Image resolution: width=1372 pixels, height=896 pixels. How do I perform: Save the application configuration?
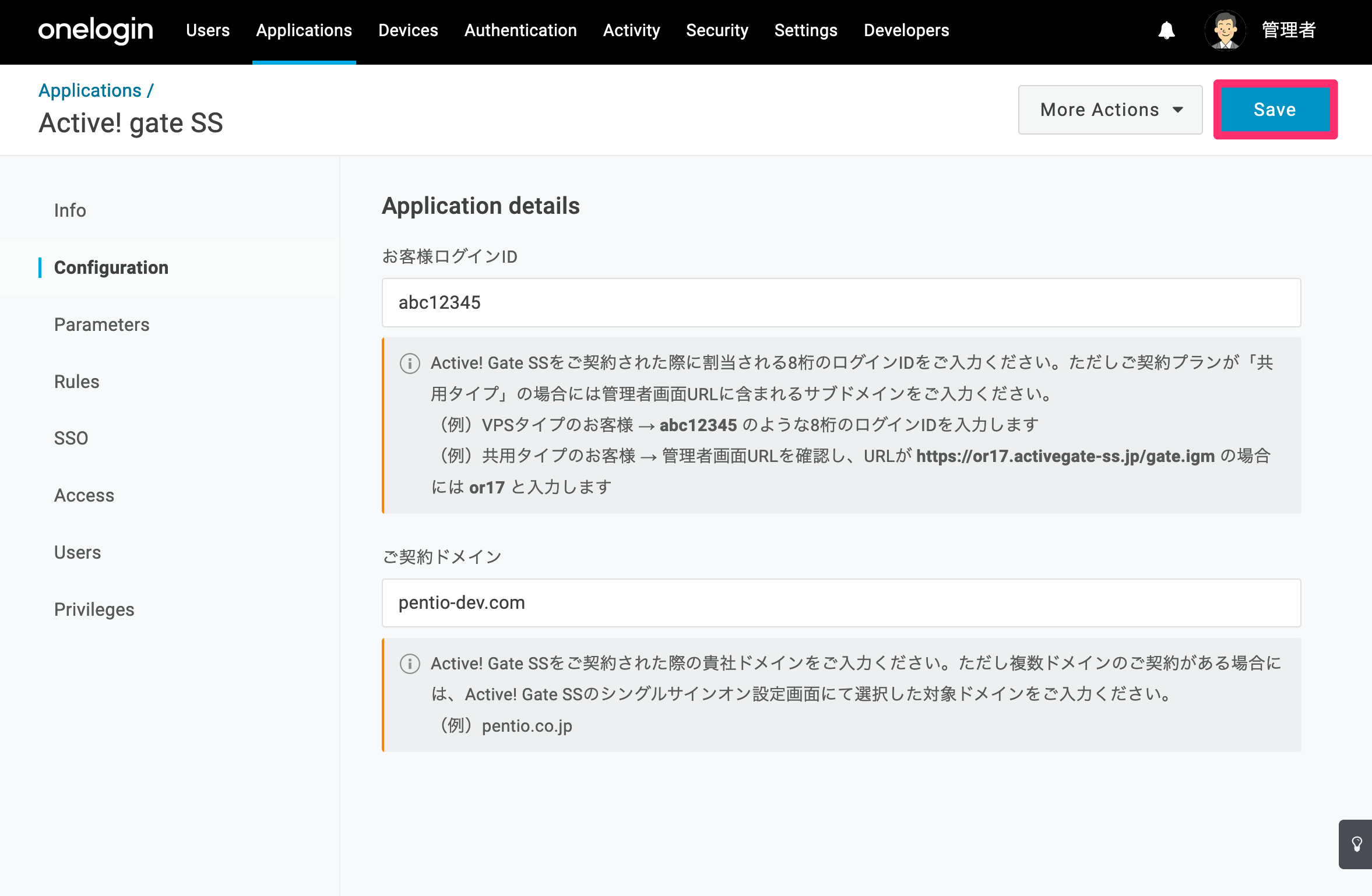[x=1275, y=110]
